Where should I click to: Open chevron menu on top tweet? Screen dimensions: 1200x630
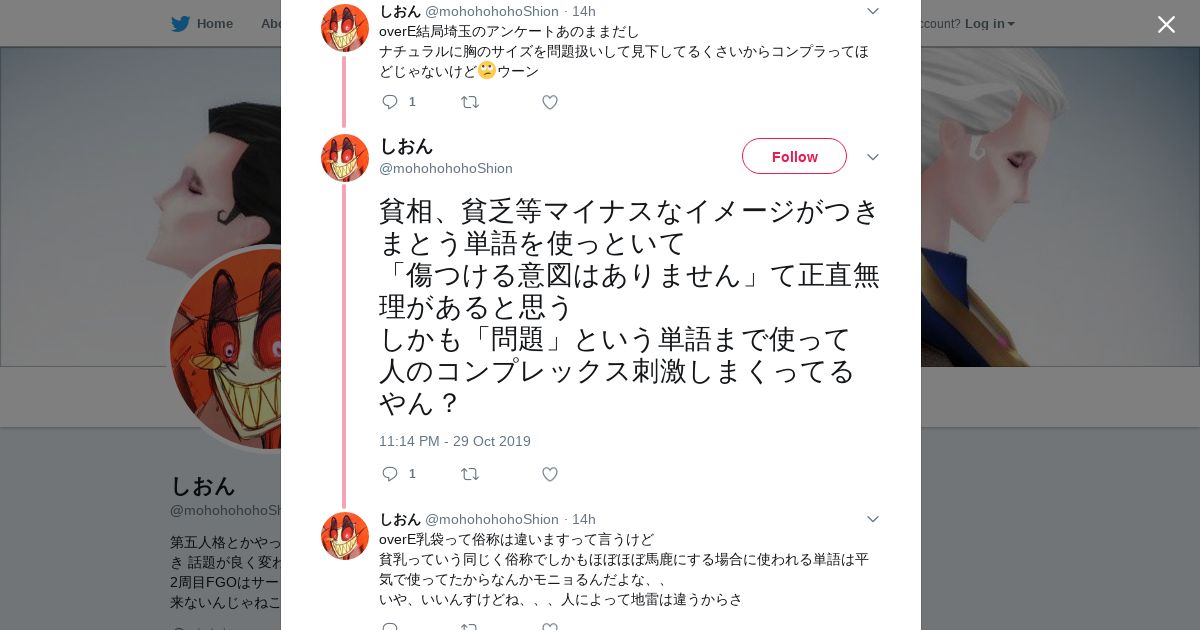pos(872,12)
